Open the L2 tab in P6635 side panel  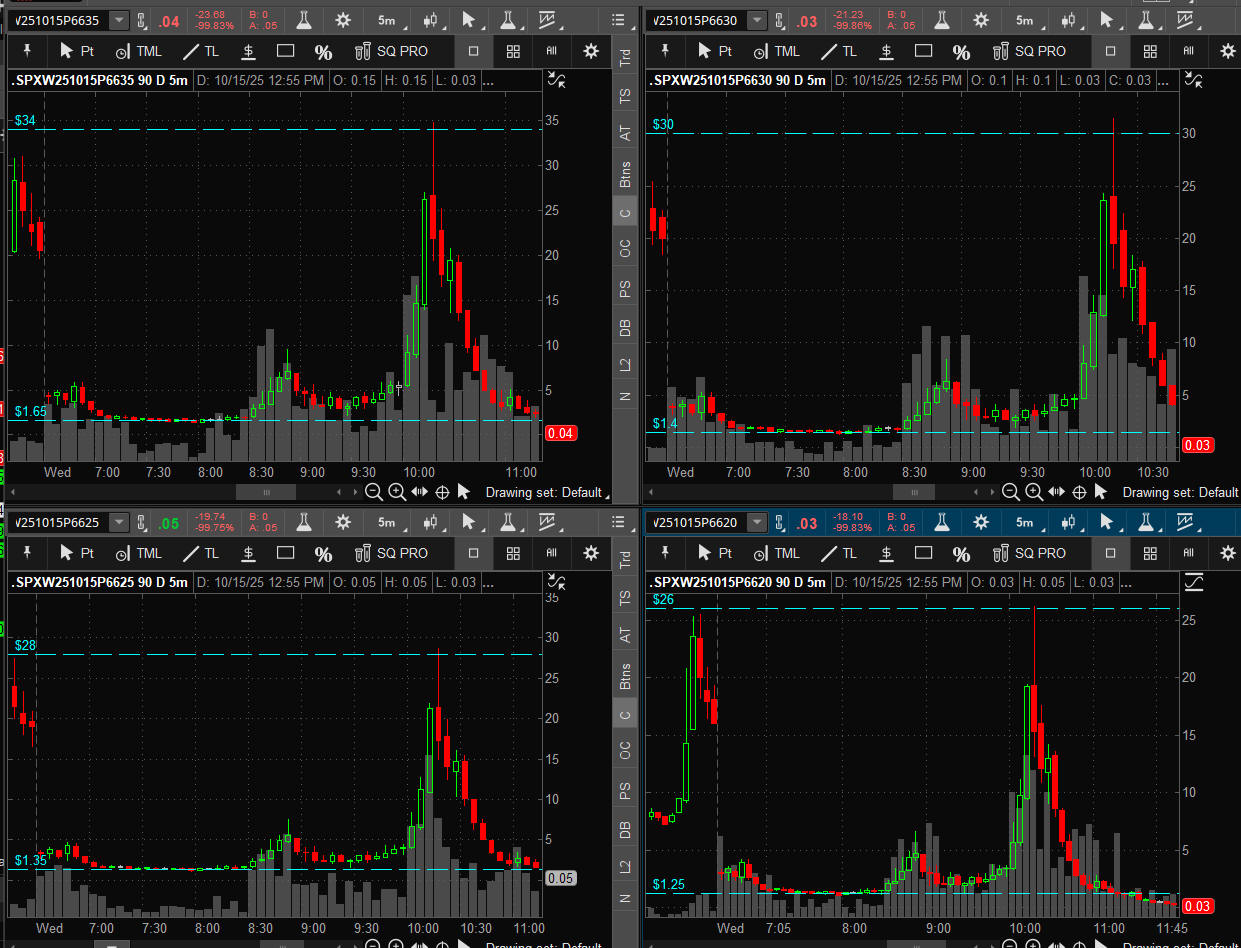[626, 365]
